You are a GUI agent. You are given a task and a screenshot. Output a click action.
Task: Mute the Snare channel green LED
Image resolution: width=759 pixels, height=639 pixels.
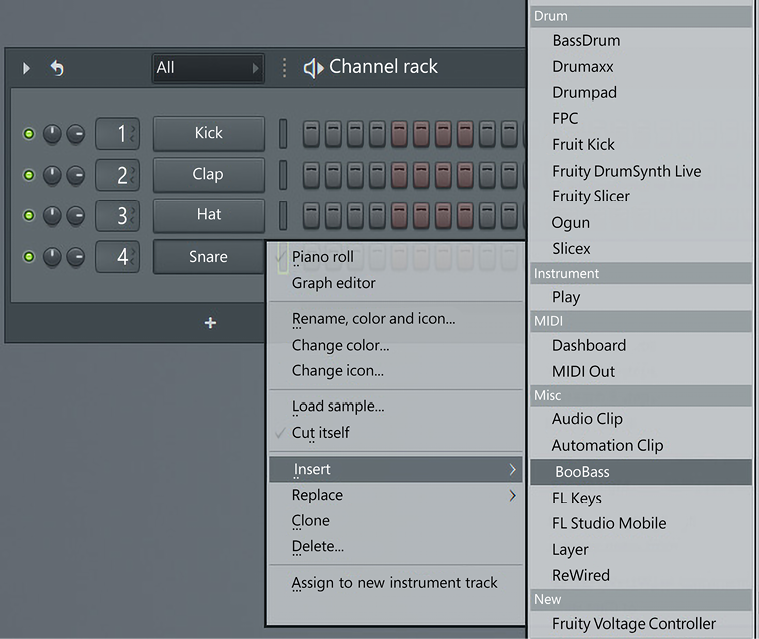tap(29, 257)
